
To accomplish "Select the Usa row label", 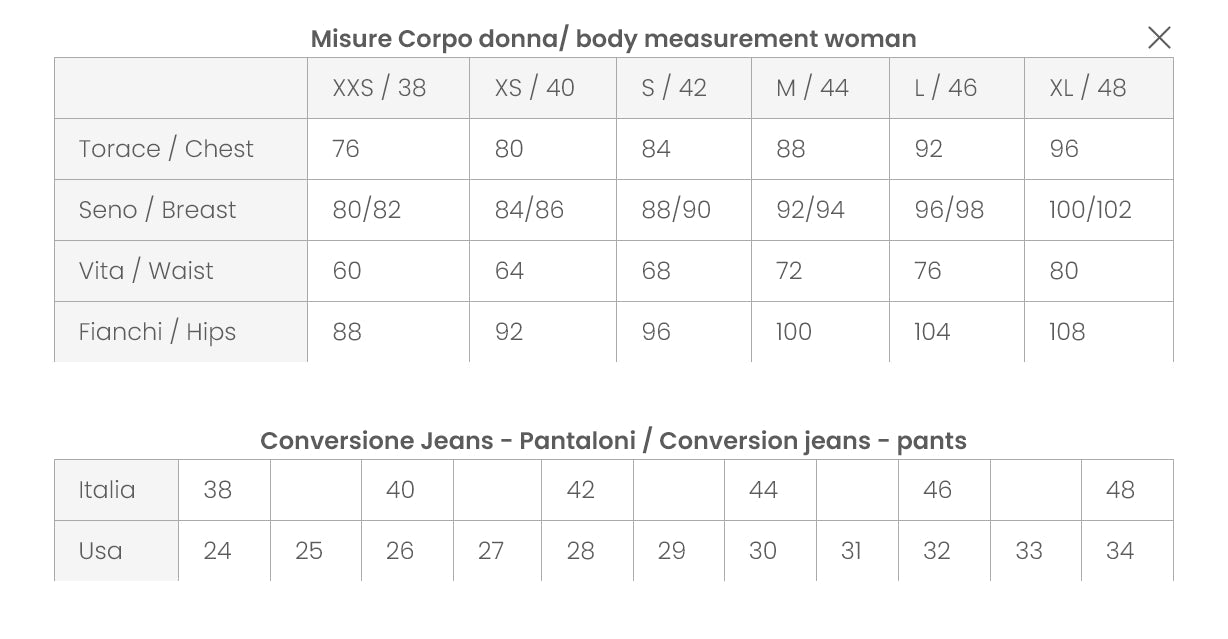I will [x=100, y=551].
